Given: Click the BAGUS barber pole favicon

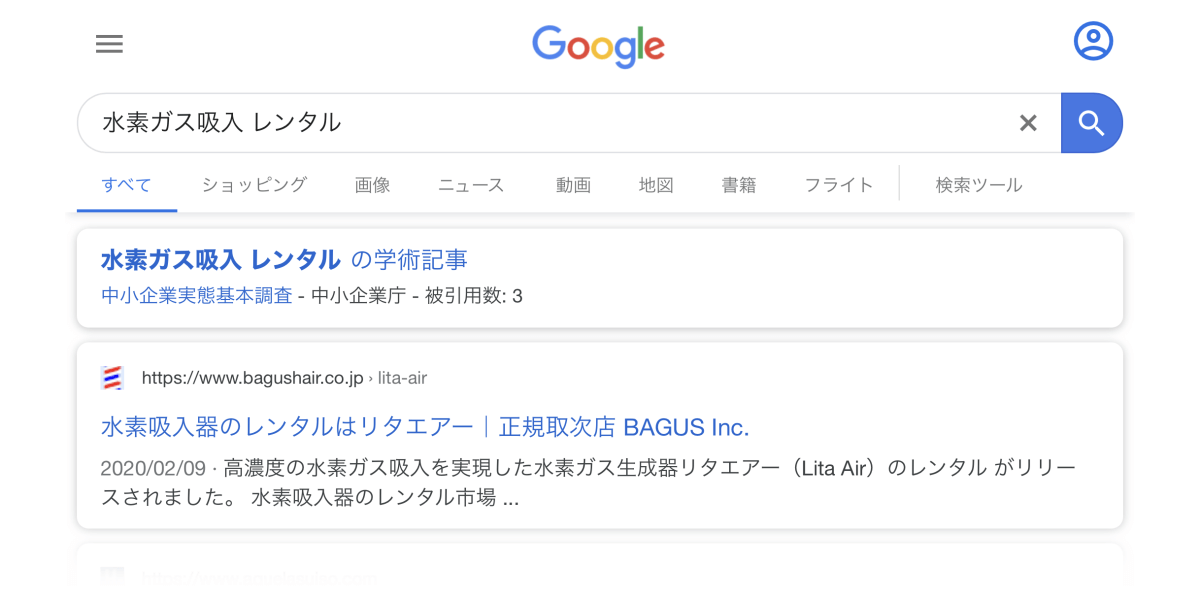Looking at the screenshot, I should tap(113, 378).
